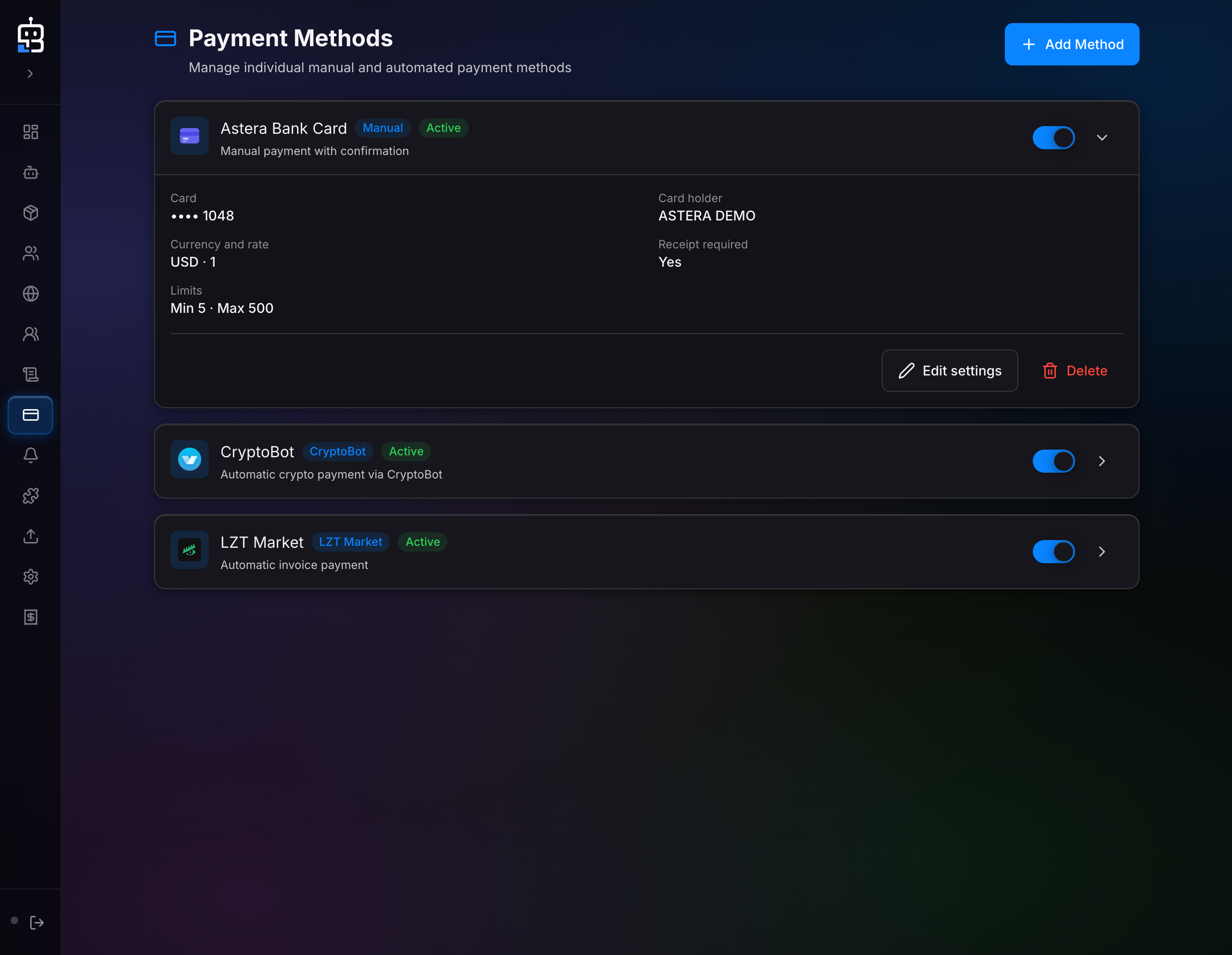Open the two-person contacts icon in sidebar
Viewport: 1232px width, 955px height.
[x=30, y=334]
